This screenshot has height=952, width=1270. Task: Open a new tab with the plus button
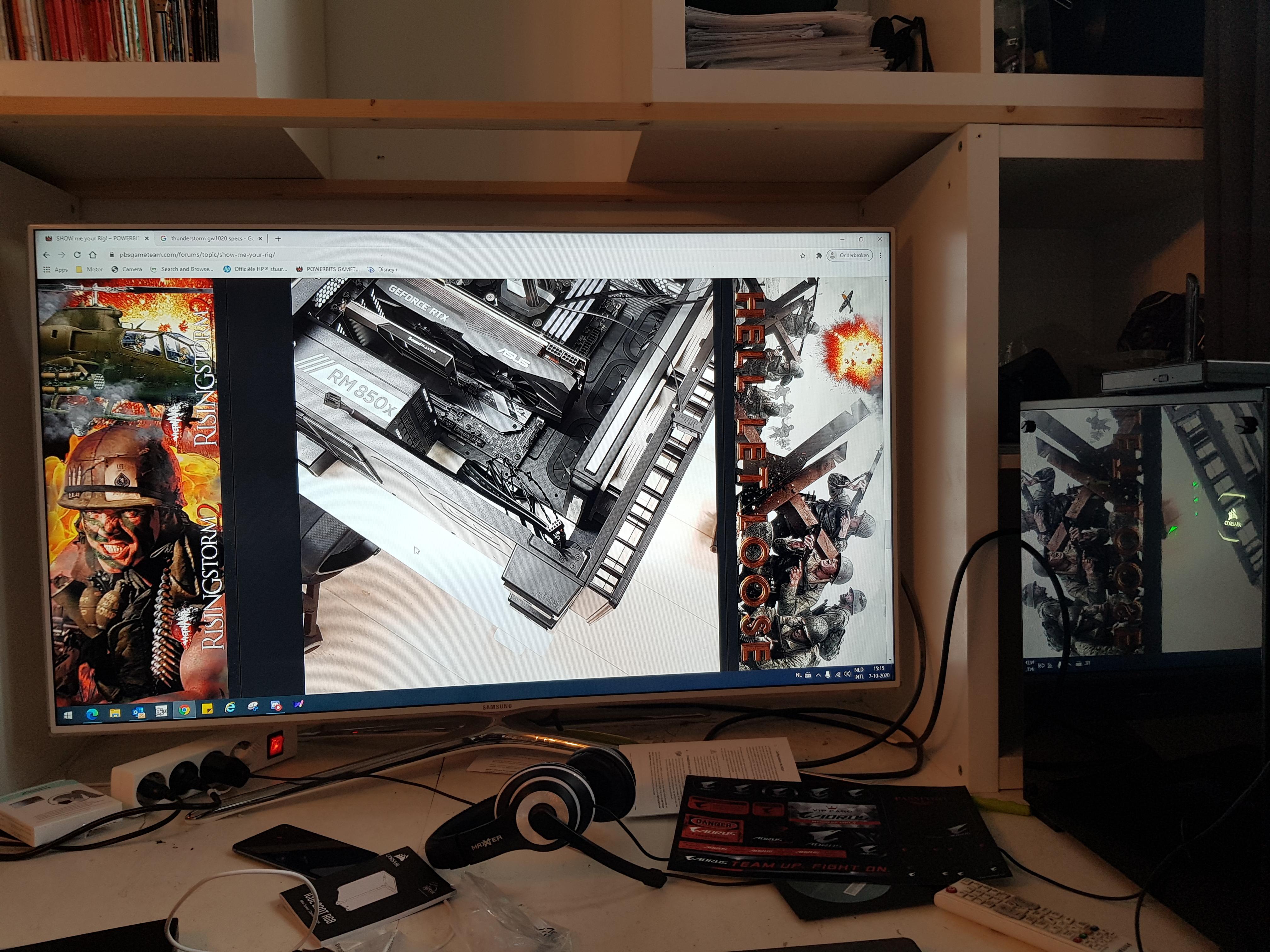[278, 239]
